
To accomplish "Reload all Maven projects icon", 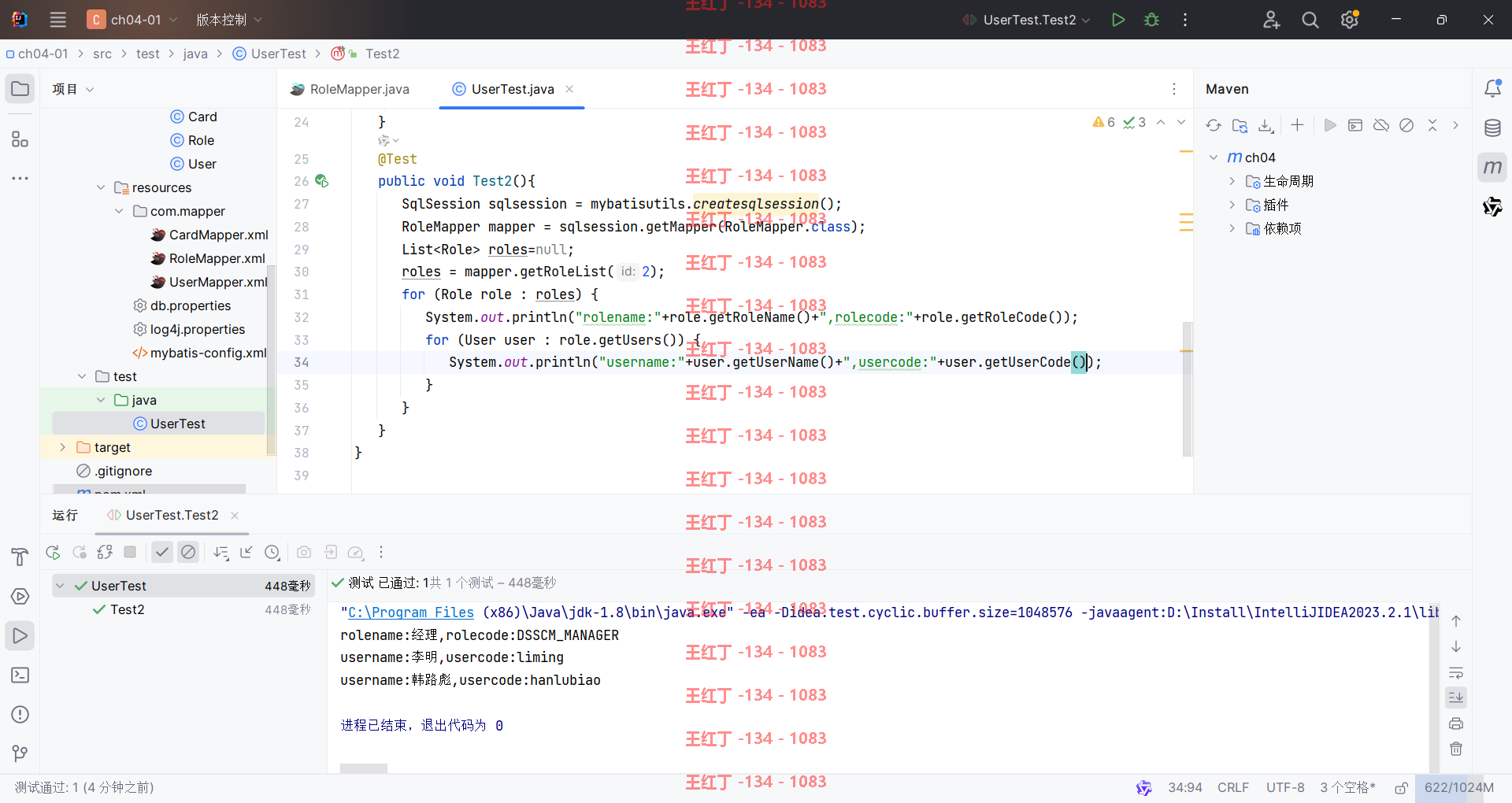I will coord(1214,125).
